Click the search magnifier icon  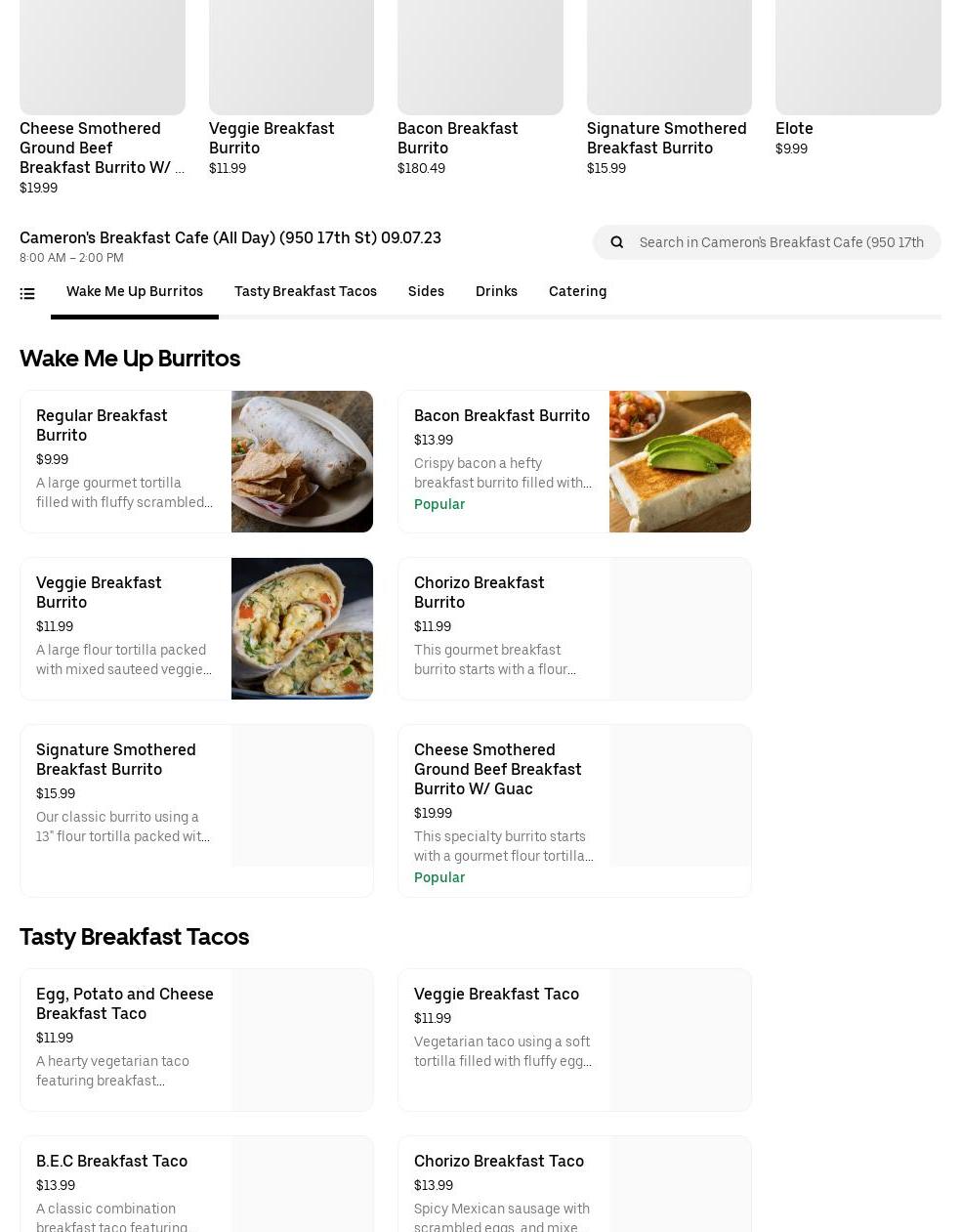click(x=617, y=242)
